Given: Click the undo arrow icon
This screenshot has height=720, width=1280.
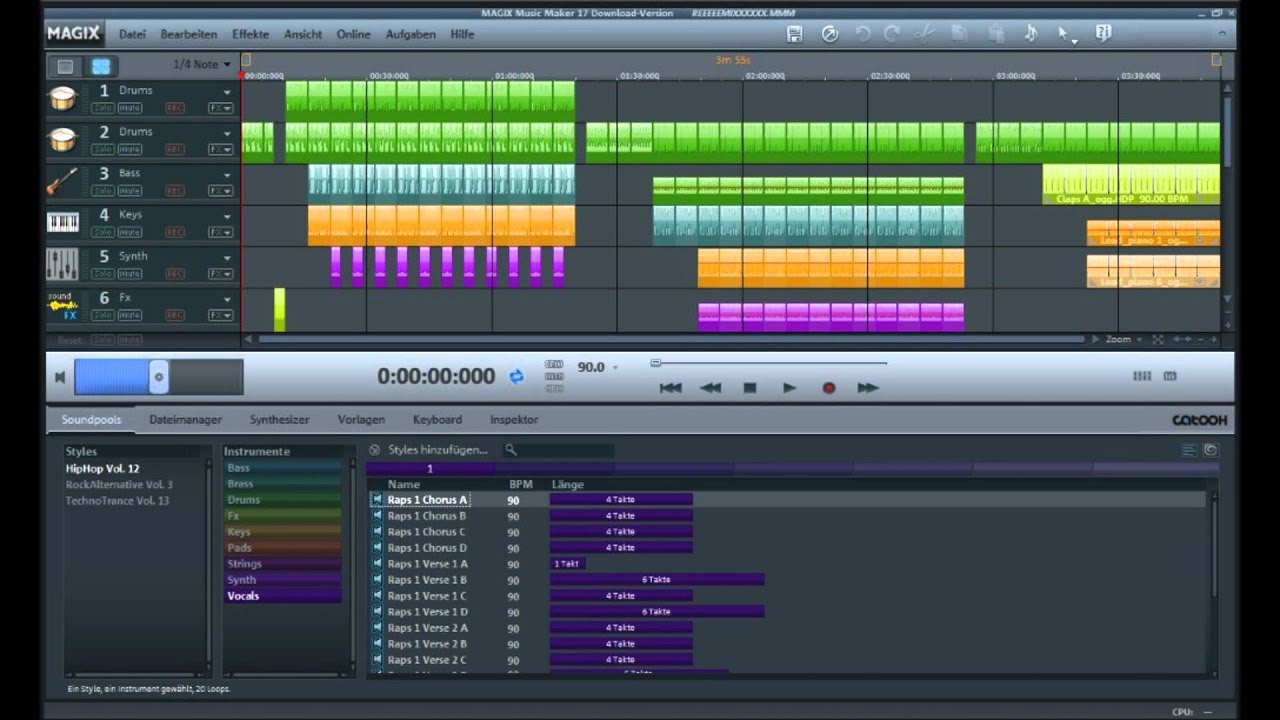Looking at the screenshot, I should coord(862,34).
